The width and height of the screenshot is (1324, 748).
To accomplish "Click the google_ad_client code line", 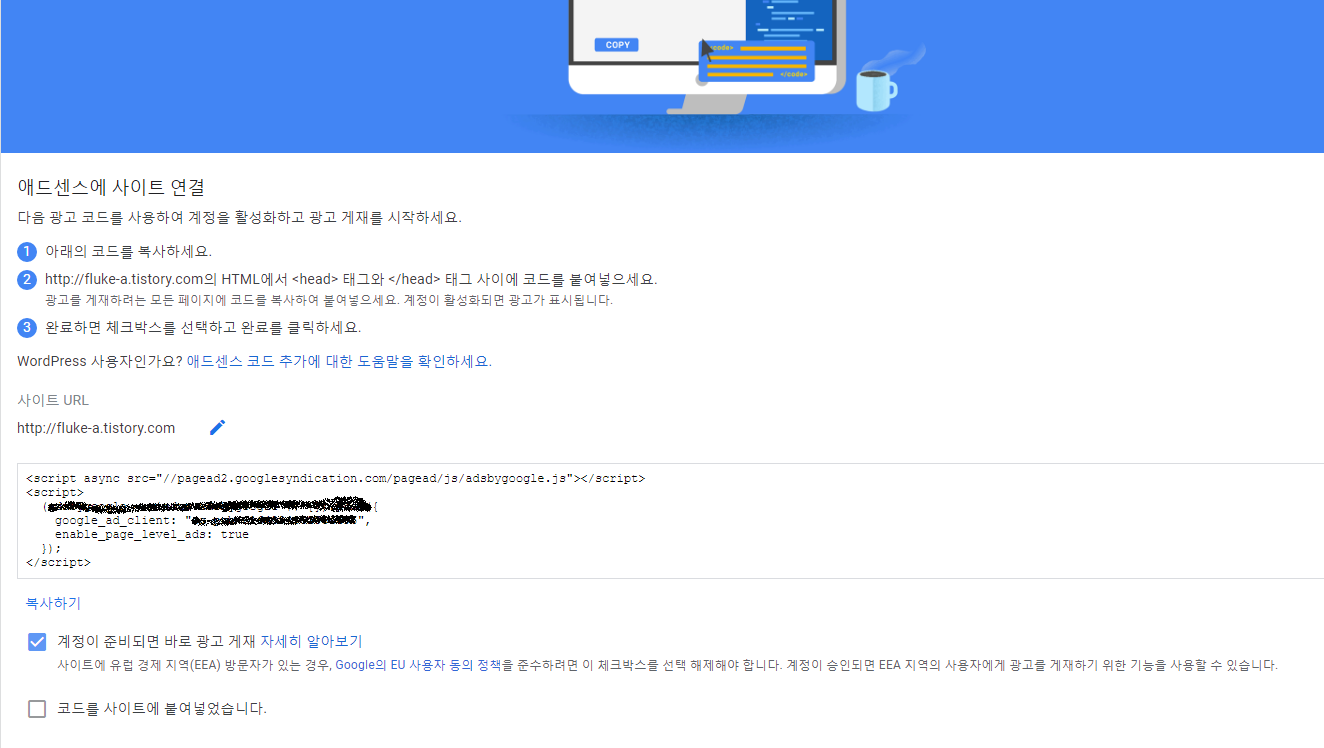I will click(x=212, y=521).
